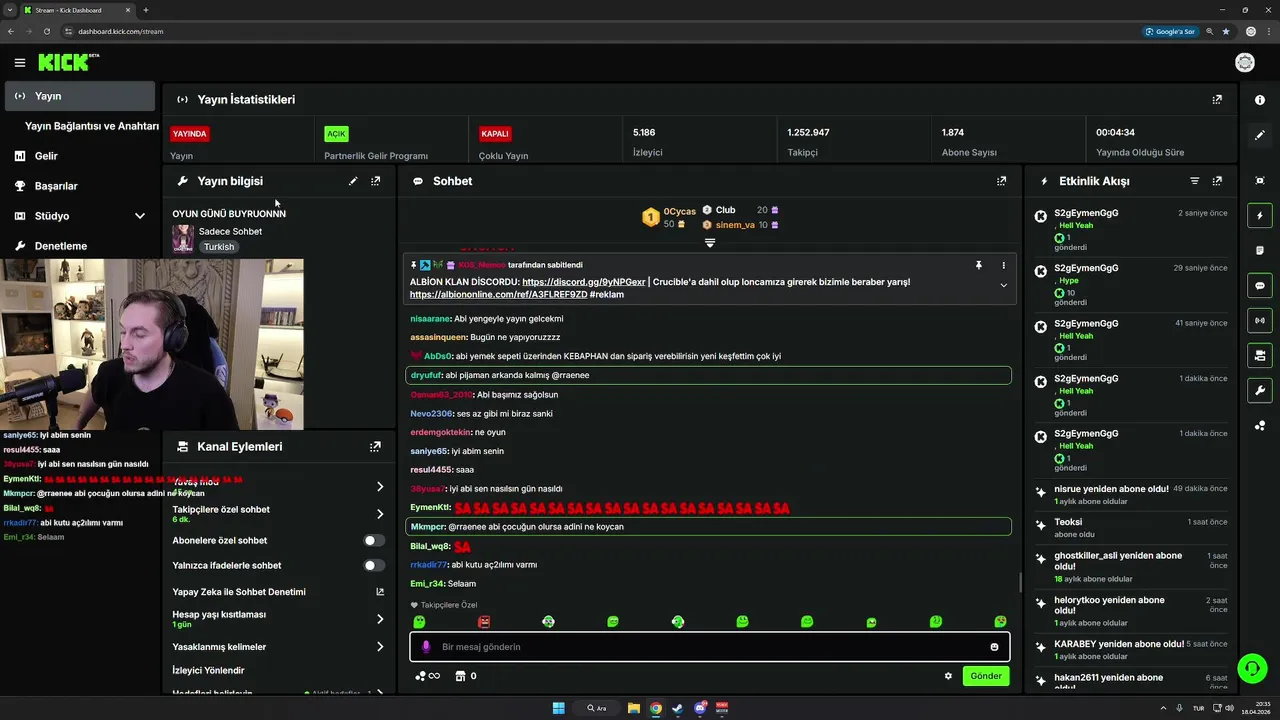Edit stream info with the pencil icon
Viewport: 1280px width, 720px height.
[353, 181]
